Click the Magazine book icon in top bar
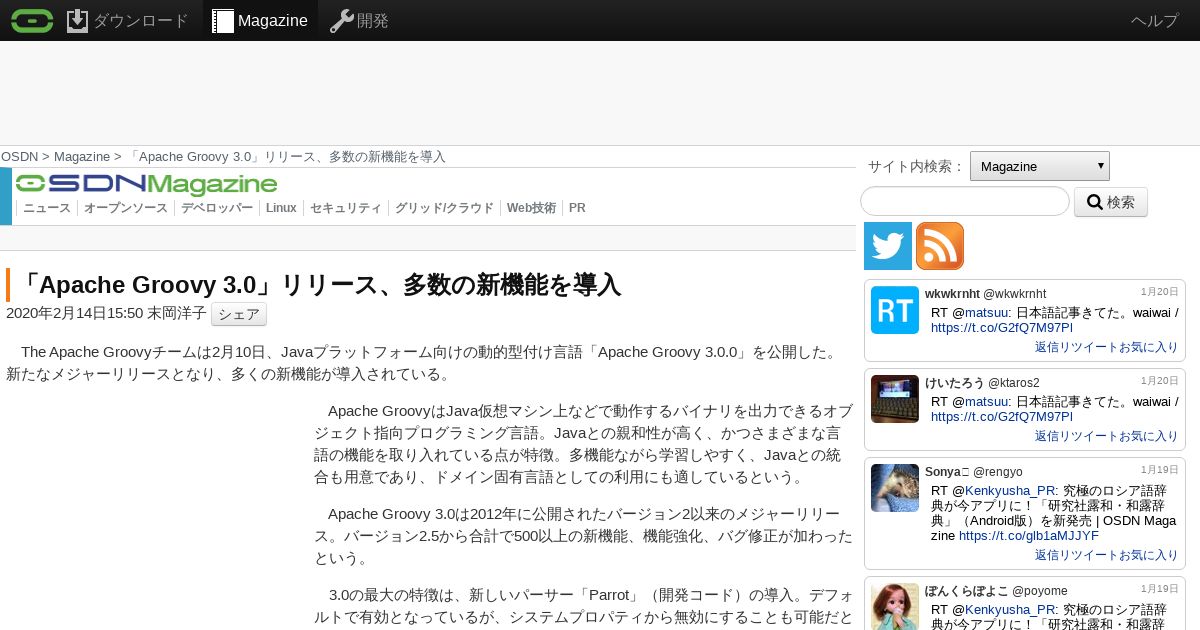This screenshot has height=630, width=1200. [223, 21]
